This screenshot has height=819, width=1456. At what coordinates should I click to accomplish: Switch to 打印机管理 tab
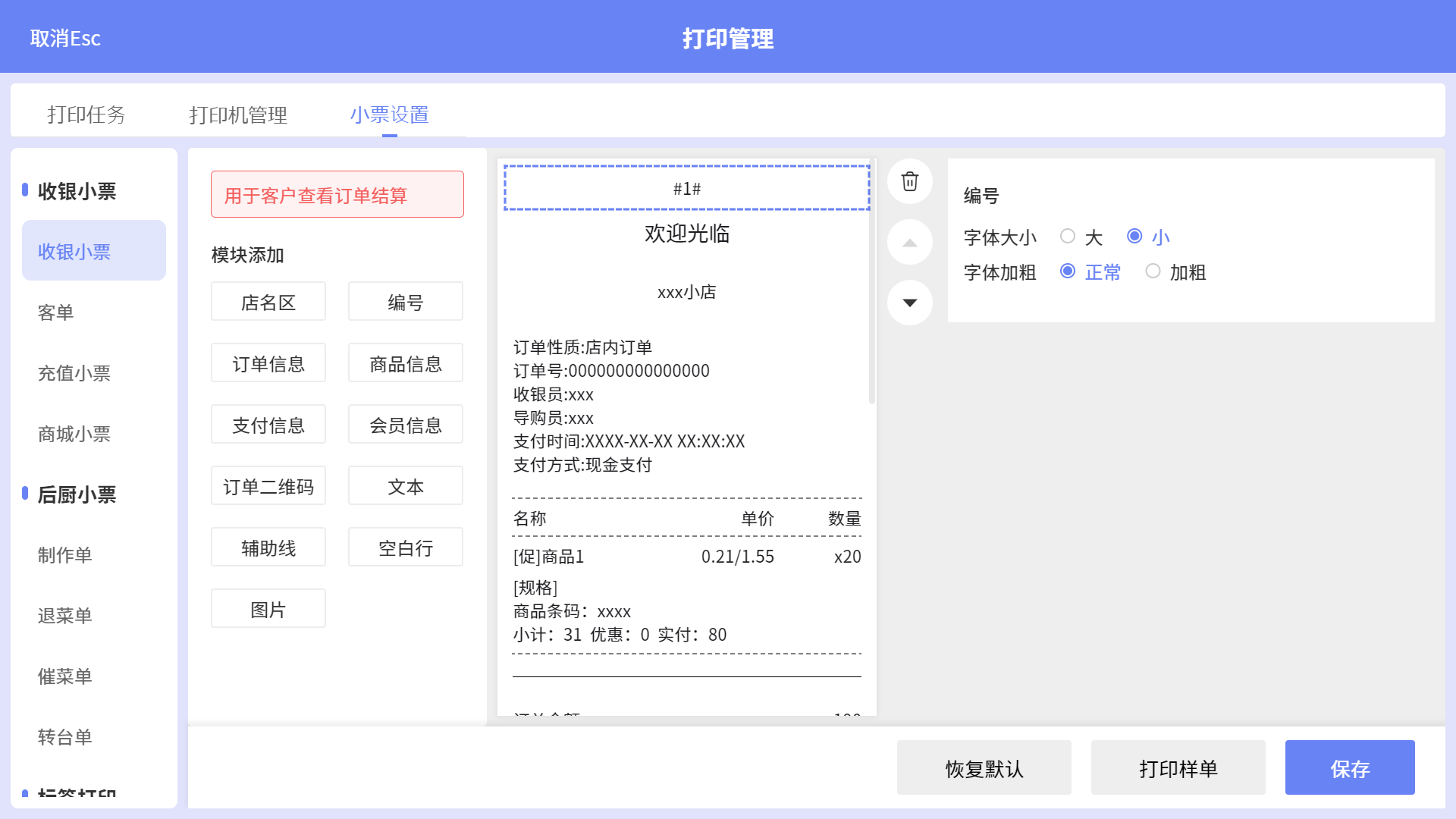238,115
